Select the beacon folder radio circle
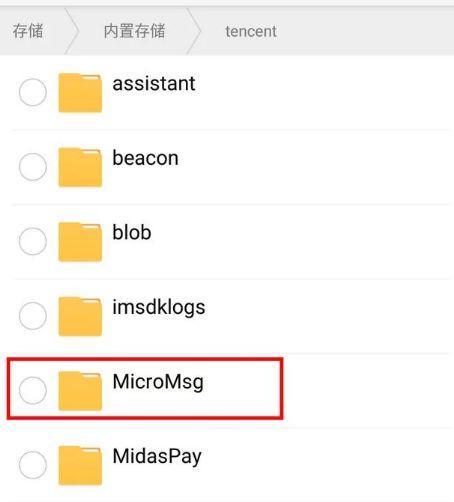454x502 pixels. click(x=33, y=167)
